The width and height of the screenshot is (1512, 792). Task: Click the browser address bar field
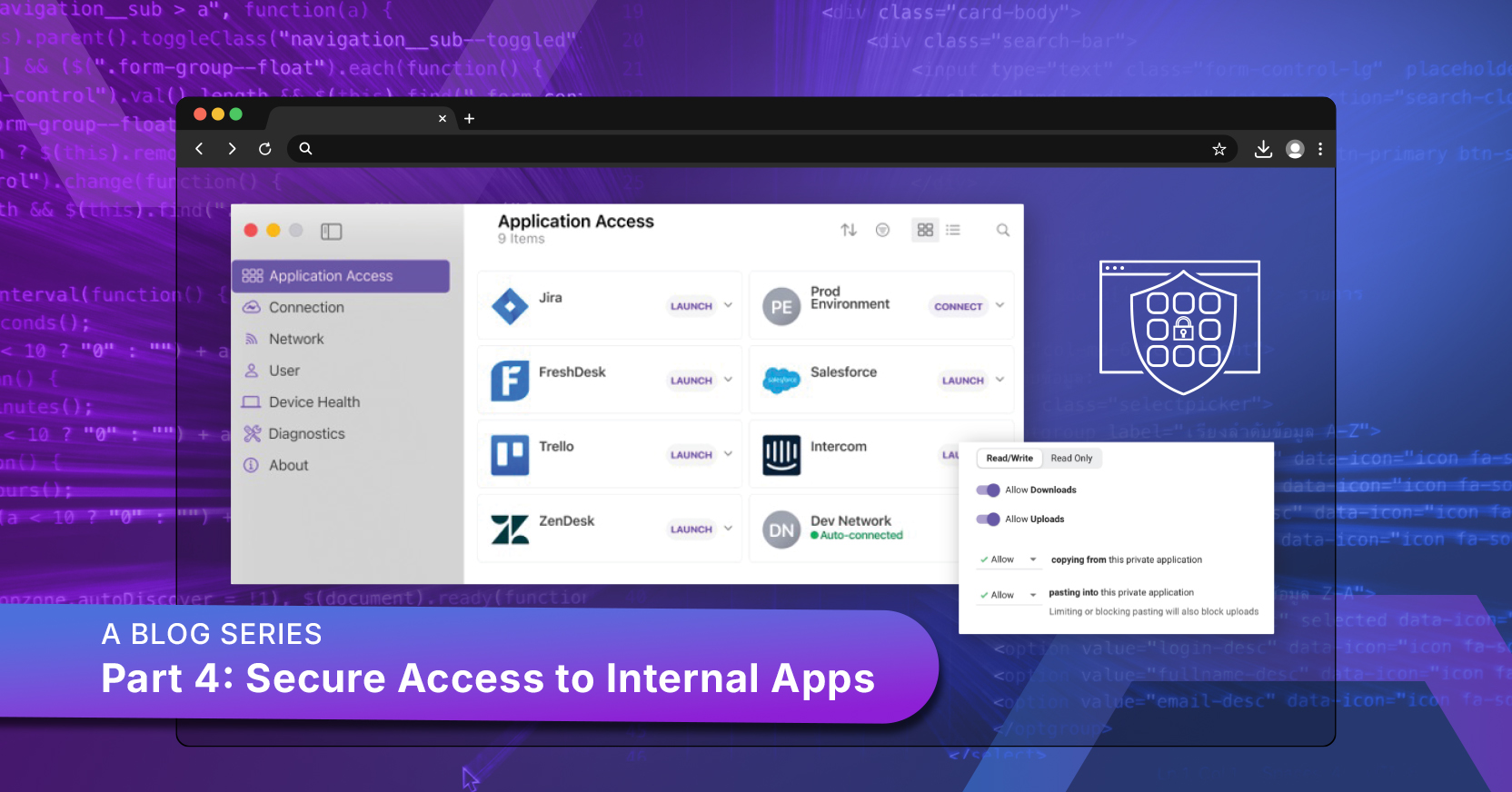763,149
